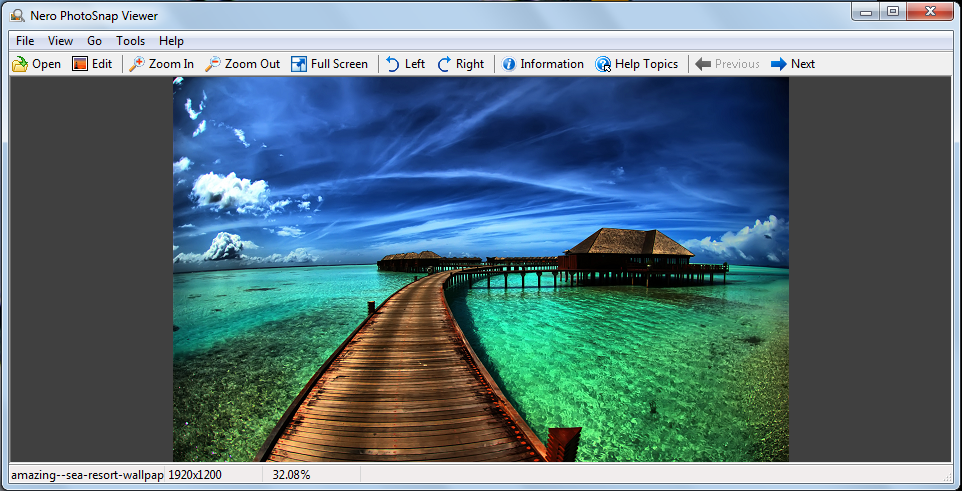This screenshot has width=962, height=491.
Task: Click the Full Screen icon
Action: (x=299, y=64)
